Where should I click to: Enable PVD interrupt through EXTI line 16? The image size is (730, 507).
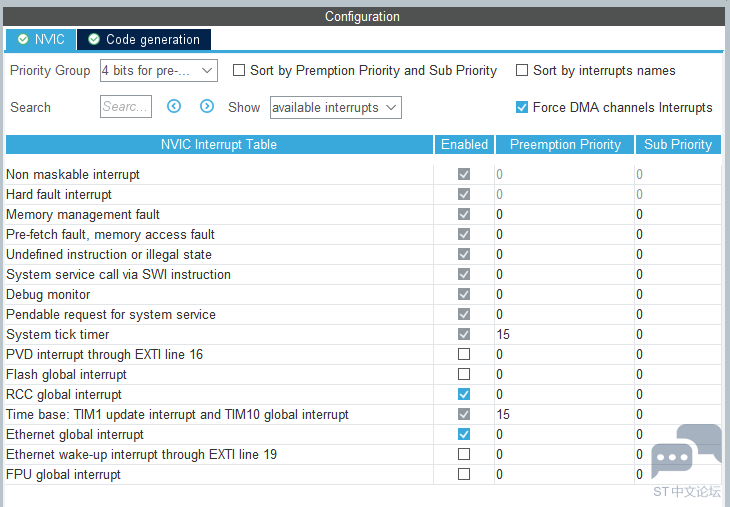point(464,354)
